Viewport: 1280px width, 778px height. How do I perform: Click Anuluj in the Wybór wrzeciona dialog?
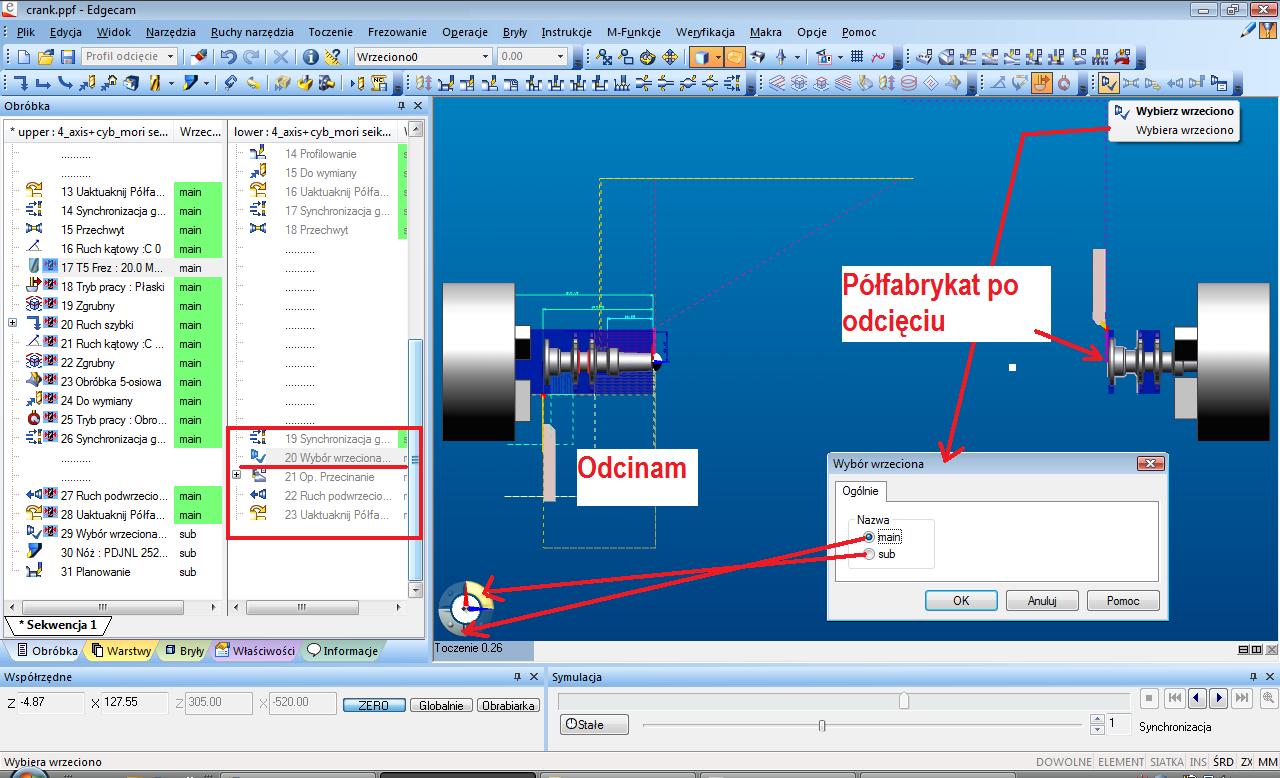tap(1042, 601)
